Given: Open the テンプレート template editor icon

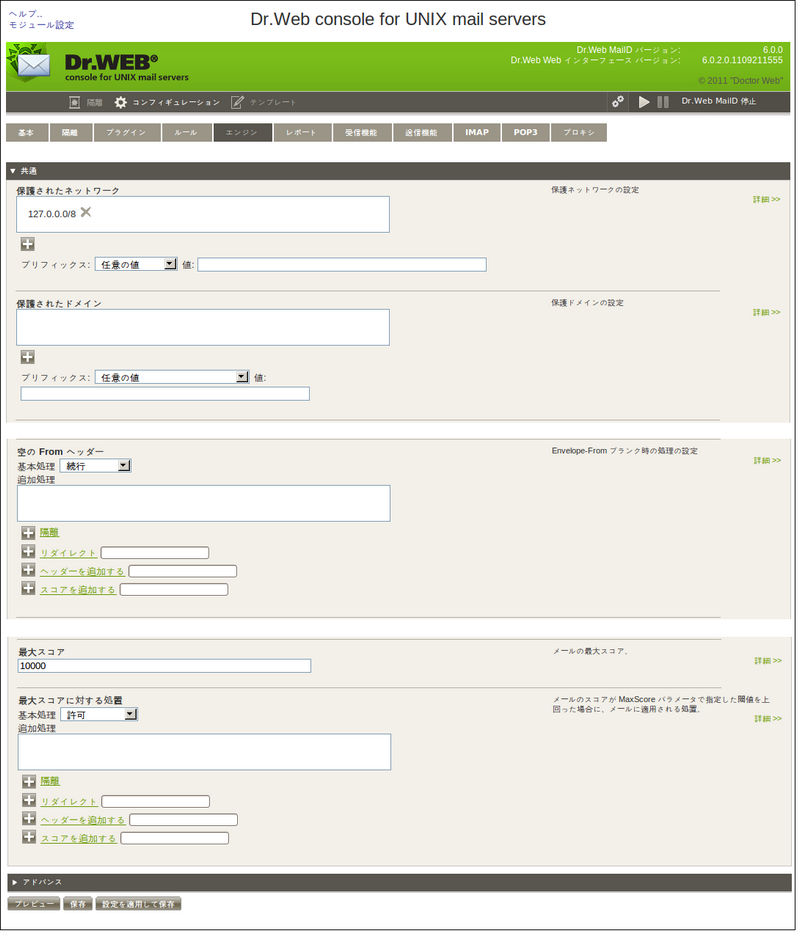Looking at the screenshot, I should click(237, 102).
